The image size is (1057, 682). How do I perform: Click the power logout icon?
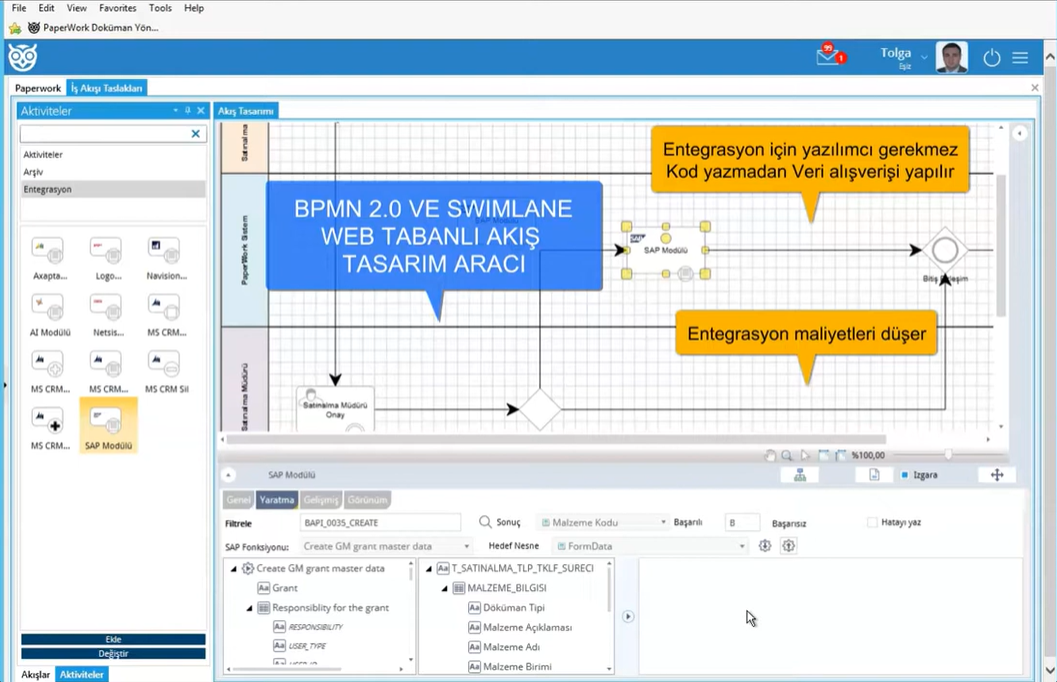click(x=991, y=58)
